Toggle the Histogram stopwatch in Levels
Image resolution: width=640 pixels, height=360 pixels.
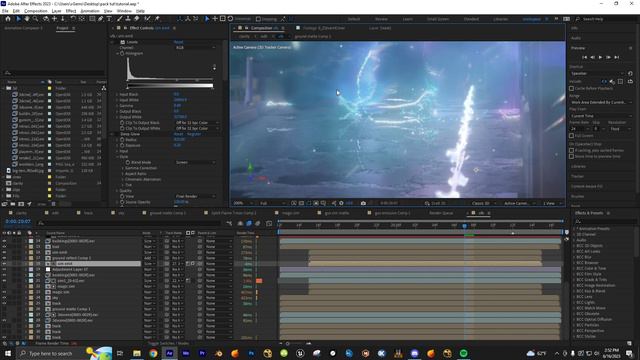coord(122,53)
